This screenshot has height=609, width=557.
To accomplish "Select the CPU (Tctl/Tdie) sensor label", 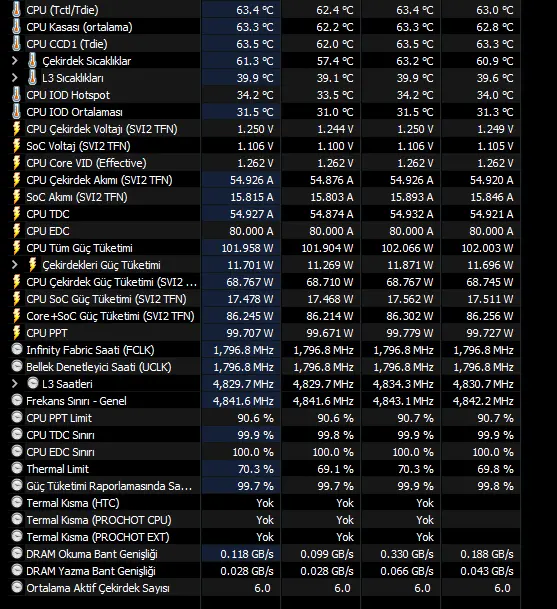I will pos(62,10).
